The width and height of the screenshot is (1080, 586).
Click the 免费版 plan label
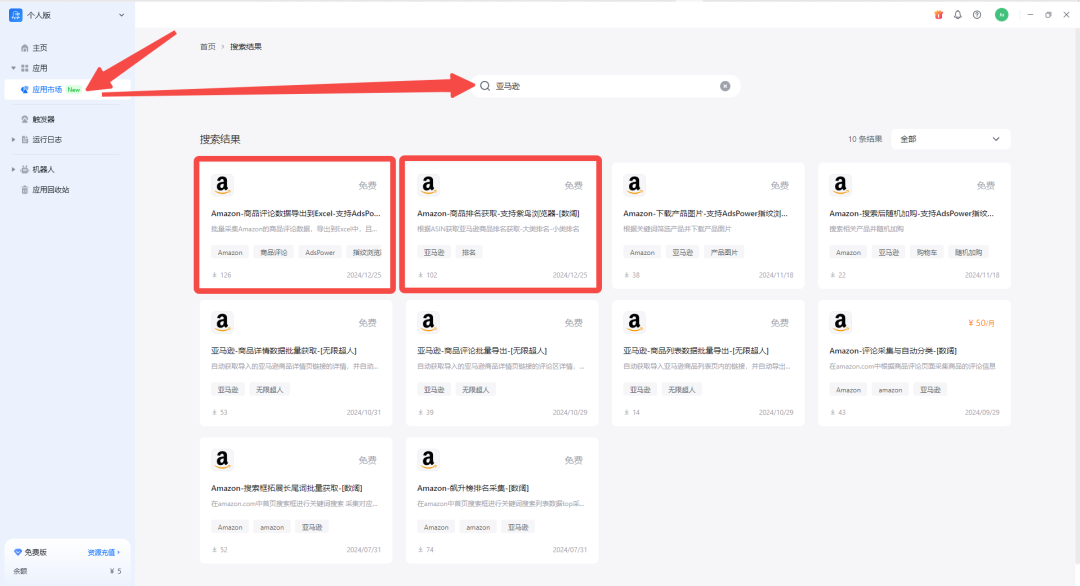coord(36,552)
